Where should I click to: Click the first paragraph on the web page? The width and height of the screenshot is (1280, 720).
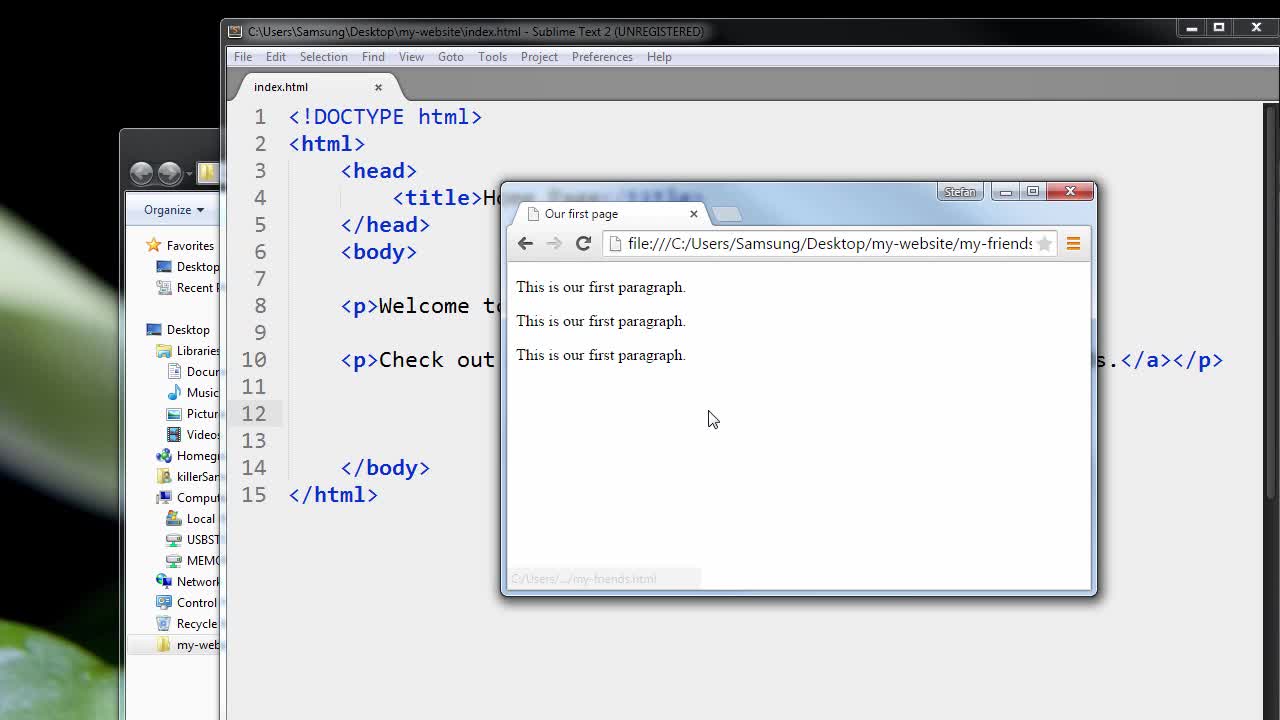600,287
